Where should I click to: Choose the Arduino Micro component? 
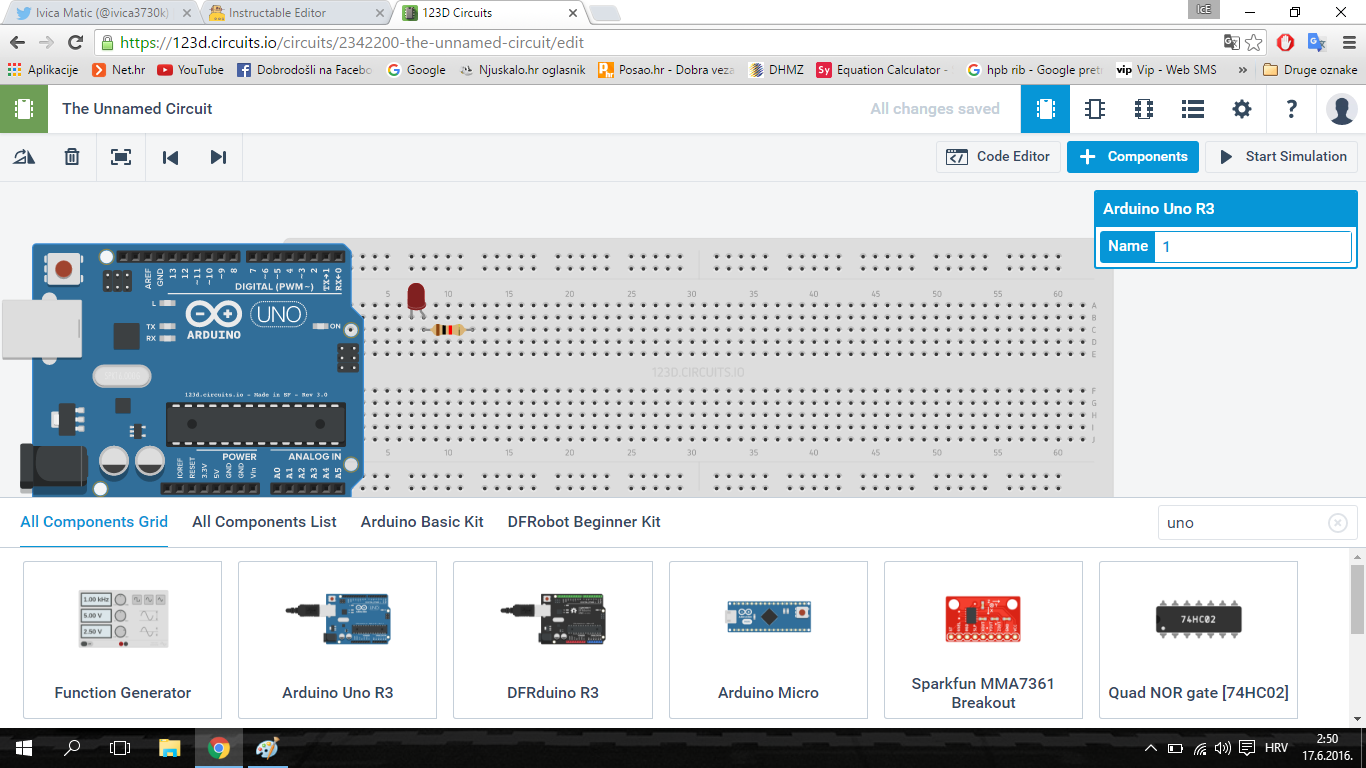pos(768,640)
